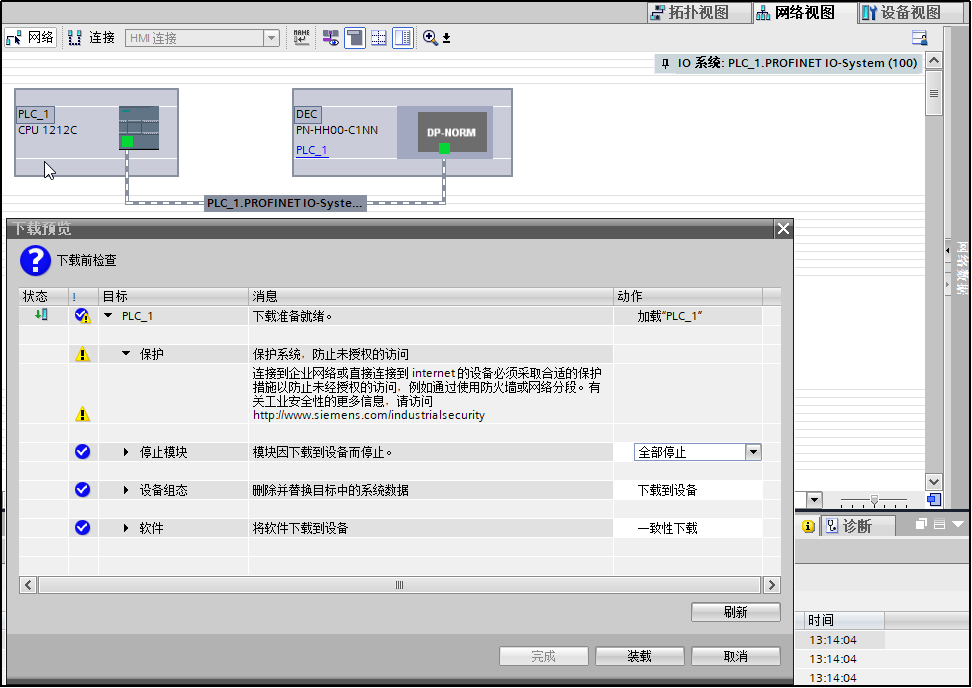The width and height of the screenshot is (972, 688).
Task: Click the user settings table icon top right
Action: pyautogui.click(x=920, y=38)
